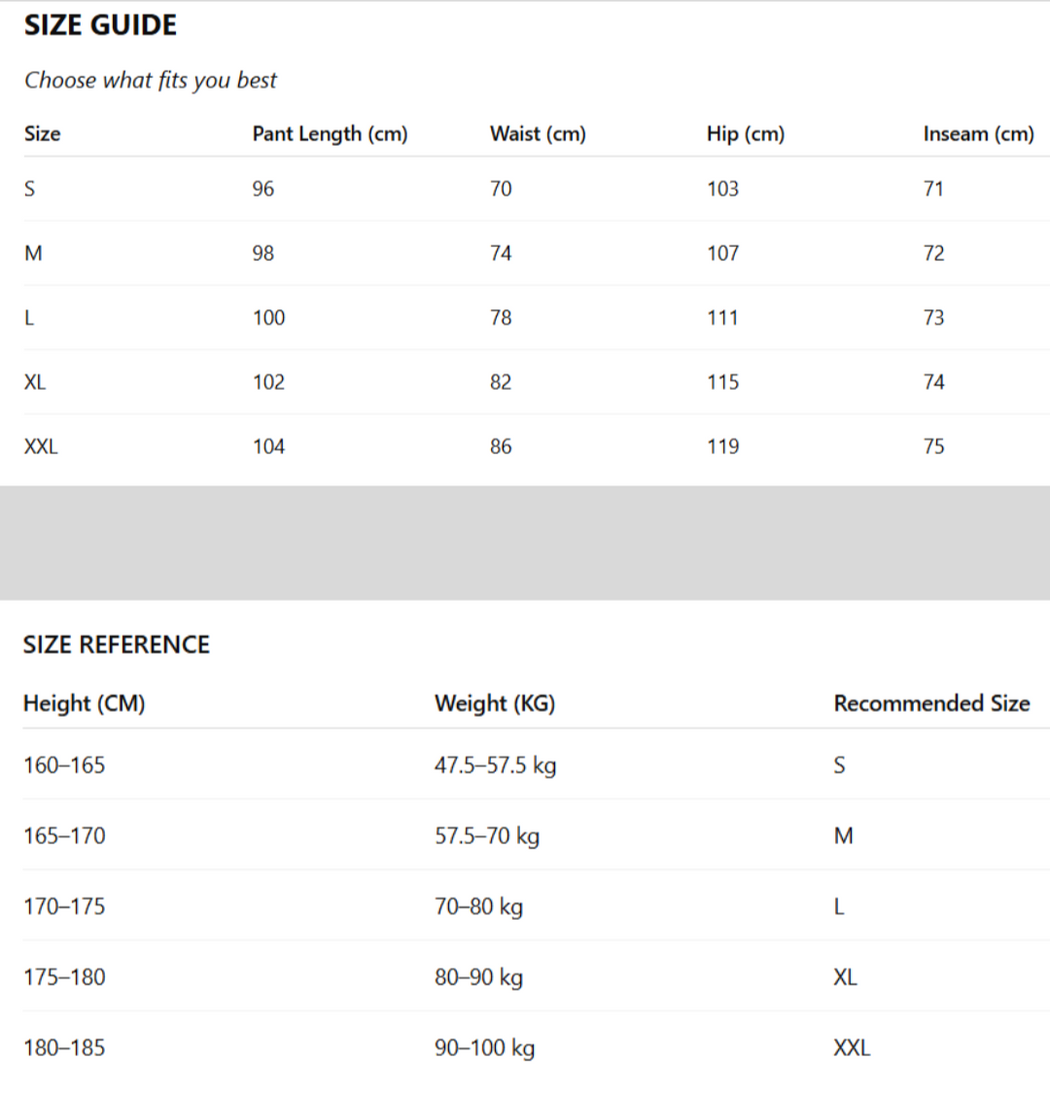Click the SIZE GUIDE heading
1050x1095 pixels.
tap(100, 26)
